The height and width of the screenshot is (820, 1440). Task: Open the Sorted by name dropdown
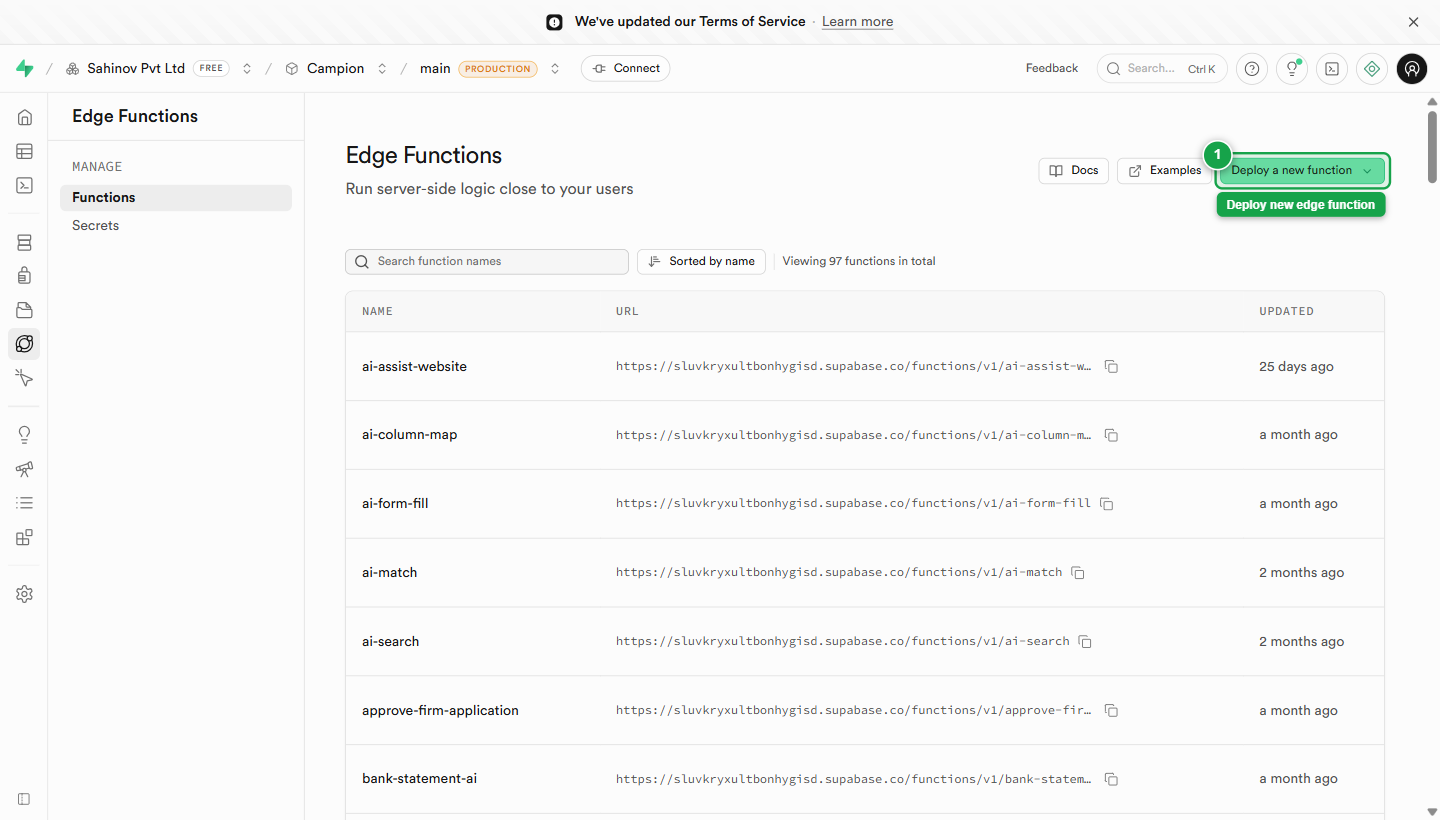[x=702, y=261]
